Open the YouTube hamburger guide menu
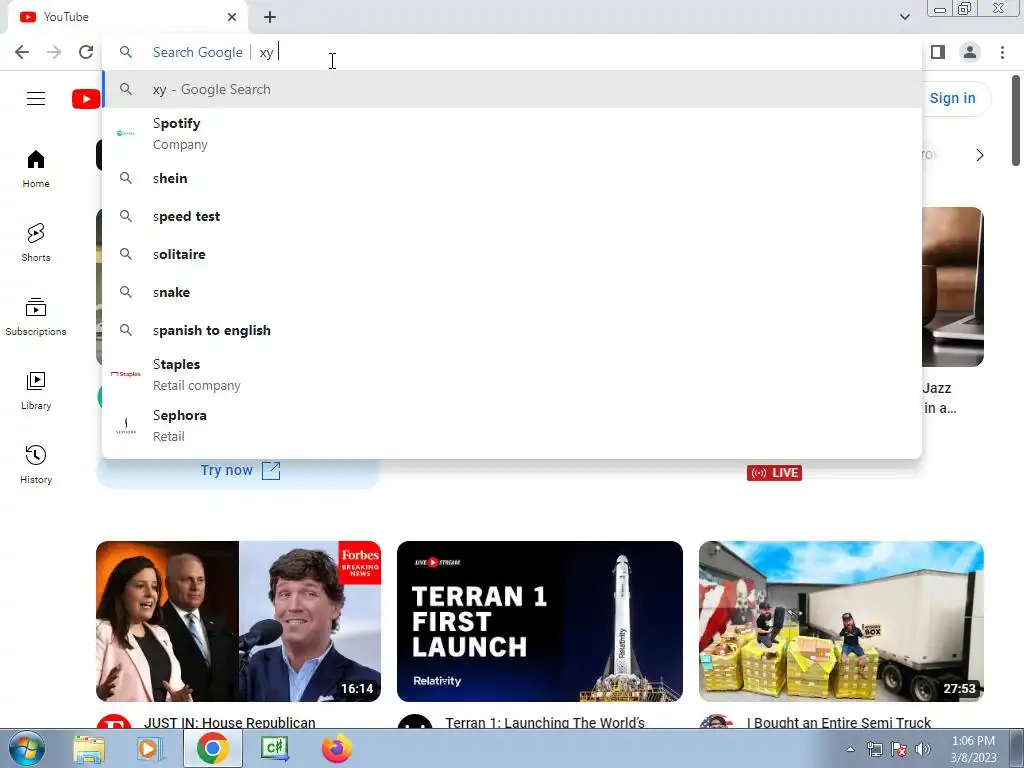Screen dimensions: 1024x768 click(x=36, y=99)
